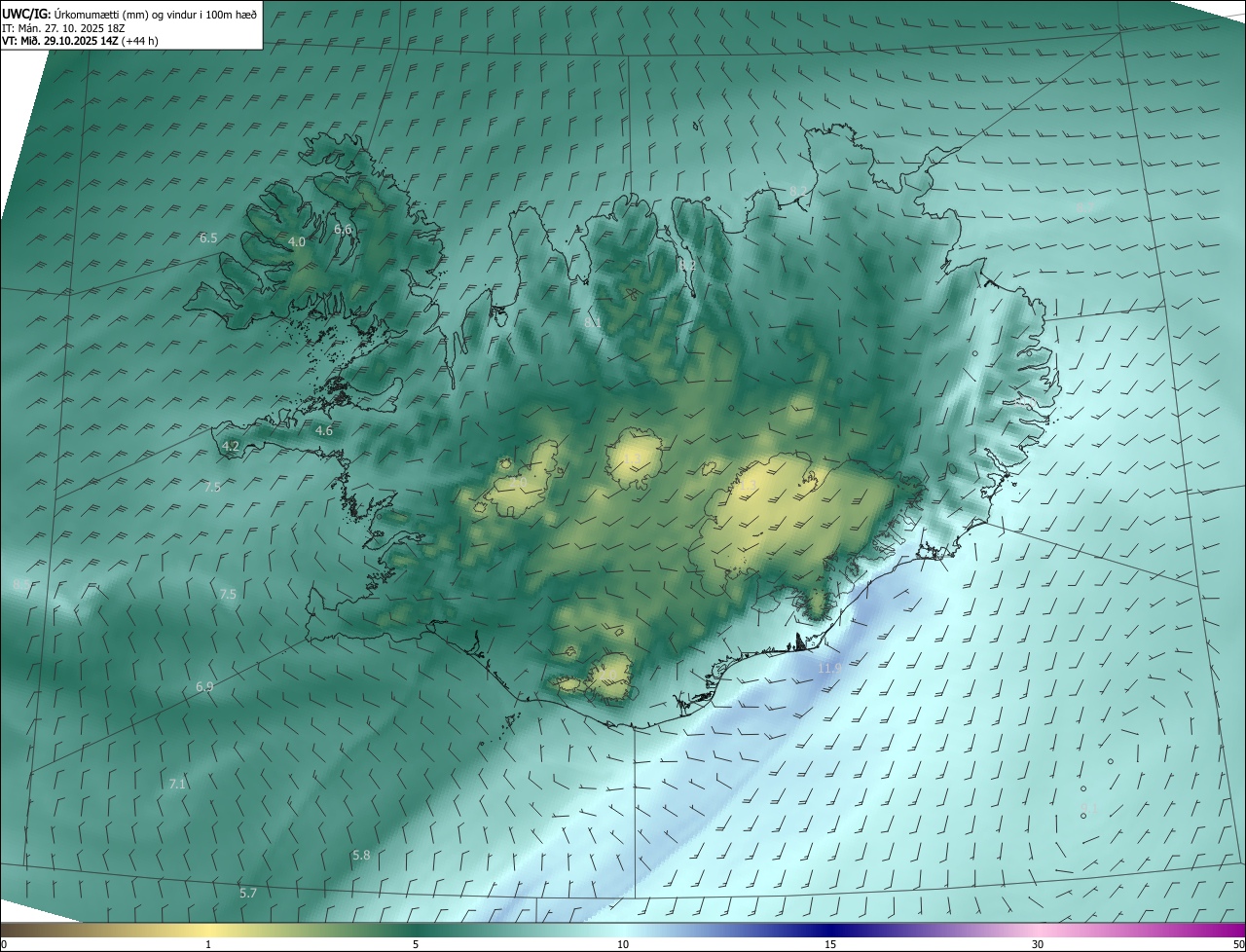The width and height of the screenshot is (1246, 952).
Task: Click the 15 tick label on the color scale
Action: point(830,945)
